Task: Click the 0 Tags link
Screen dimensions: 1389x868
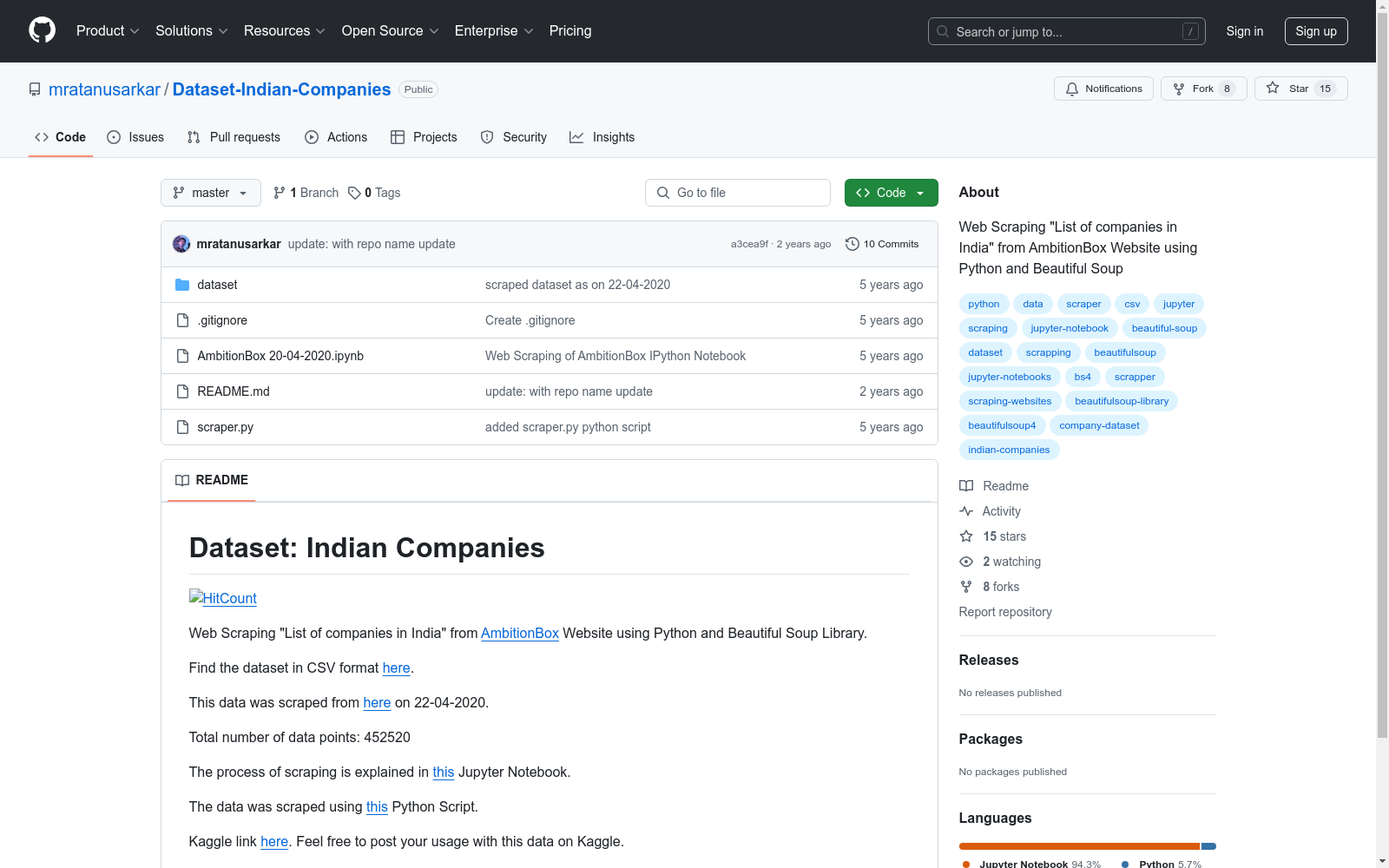Action: [x=374, y=193]
